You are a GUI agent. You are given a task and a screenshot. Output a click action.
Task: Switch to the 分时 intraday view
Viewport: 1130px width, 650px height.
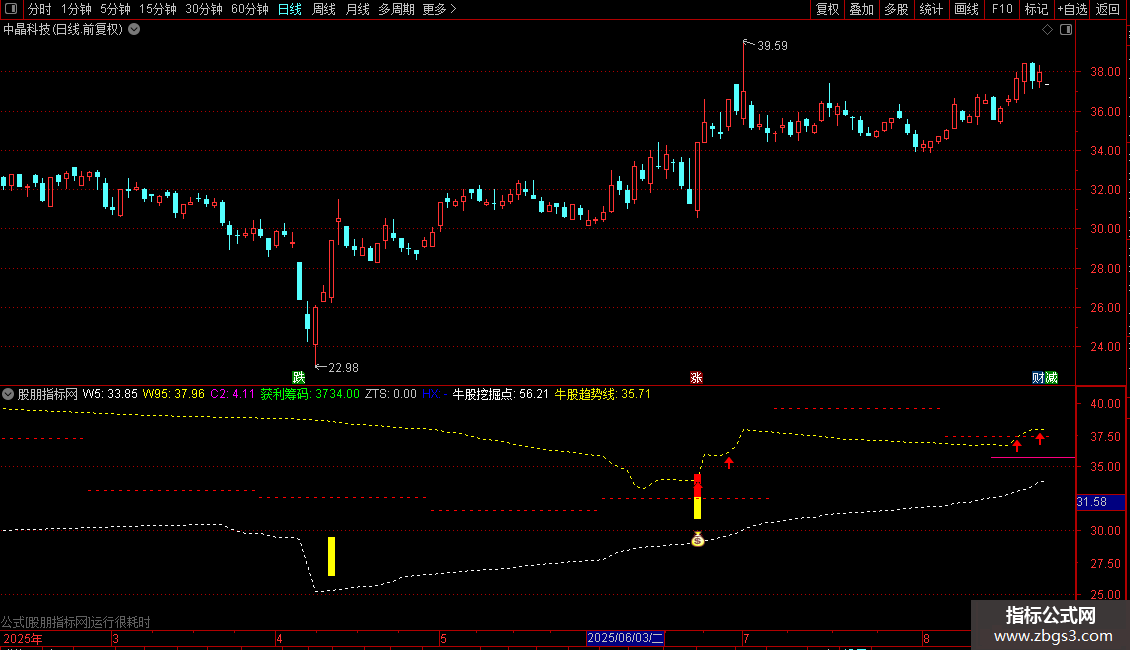tap(40, 9)
